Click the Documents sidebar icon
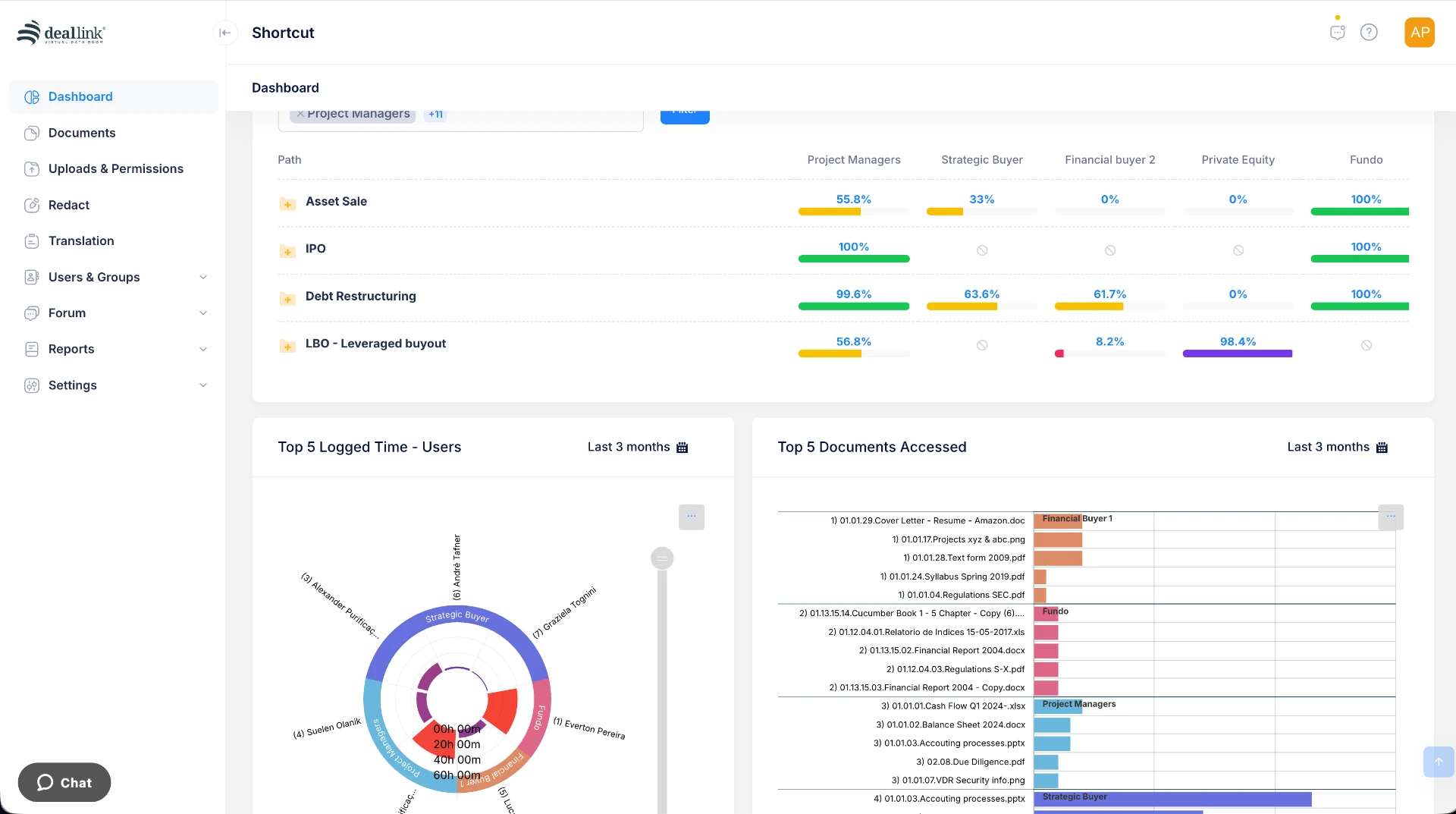 [32, 133]
